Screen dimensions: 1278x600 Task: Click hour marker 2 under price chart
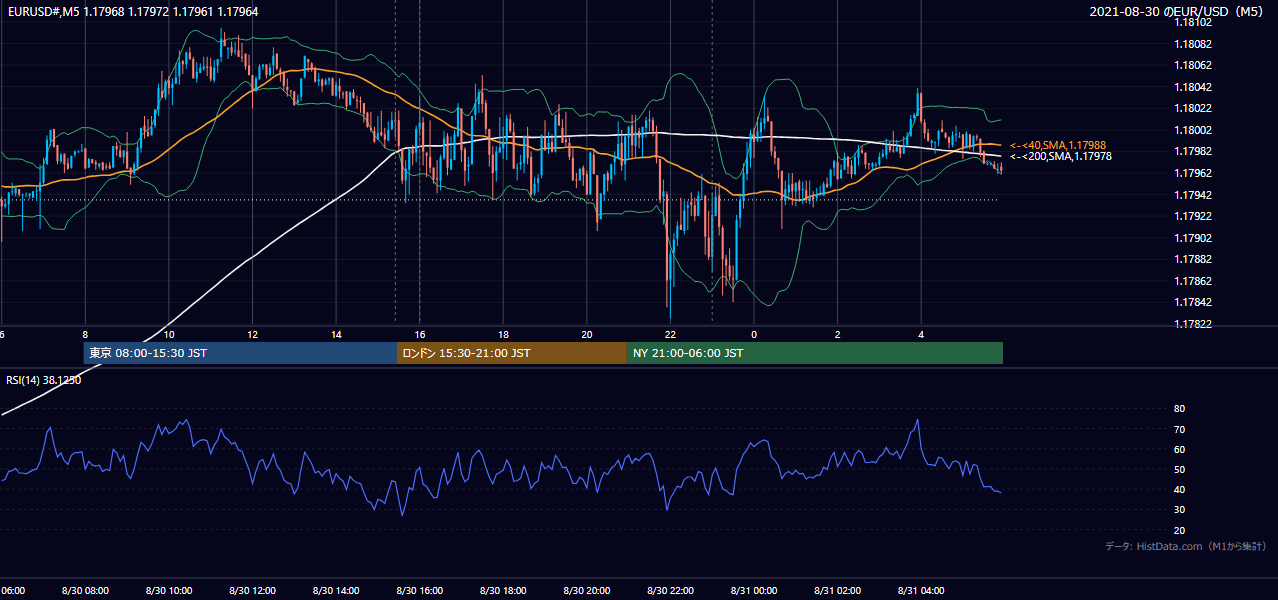838,335
